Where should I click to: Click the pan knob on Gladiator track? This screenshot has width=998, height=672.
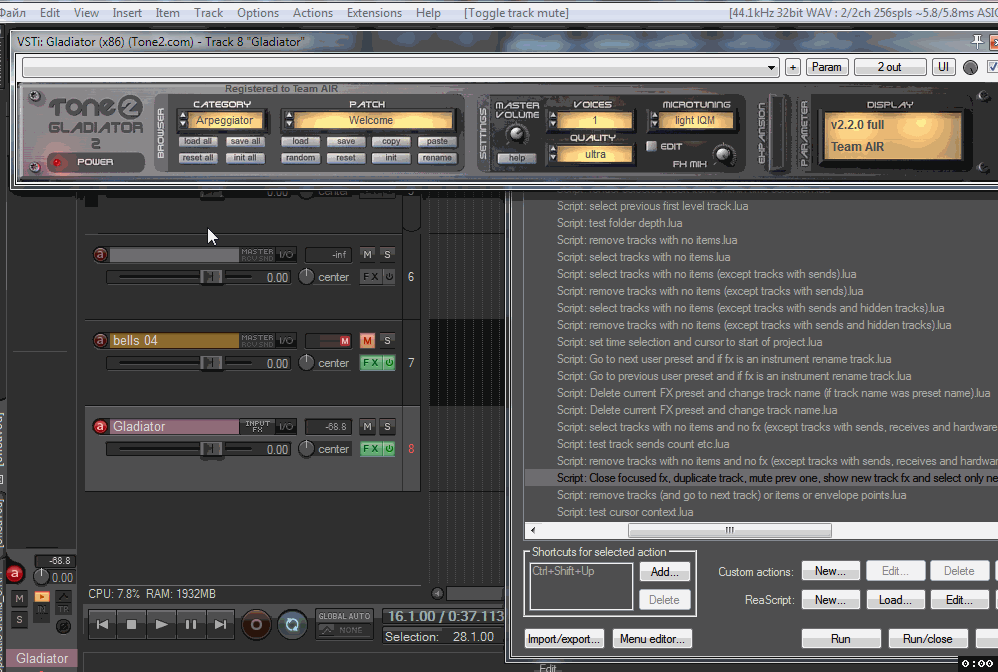306,449
